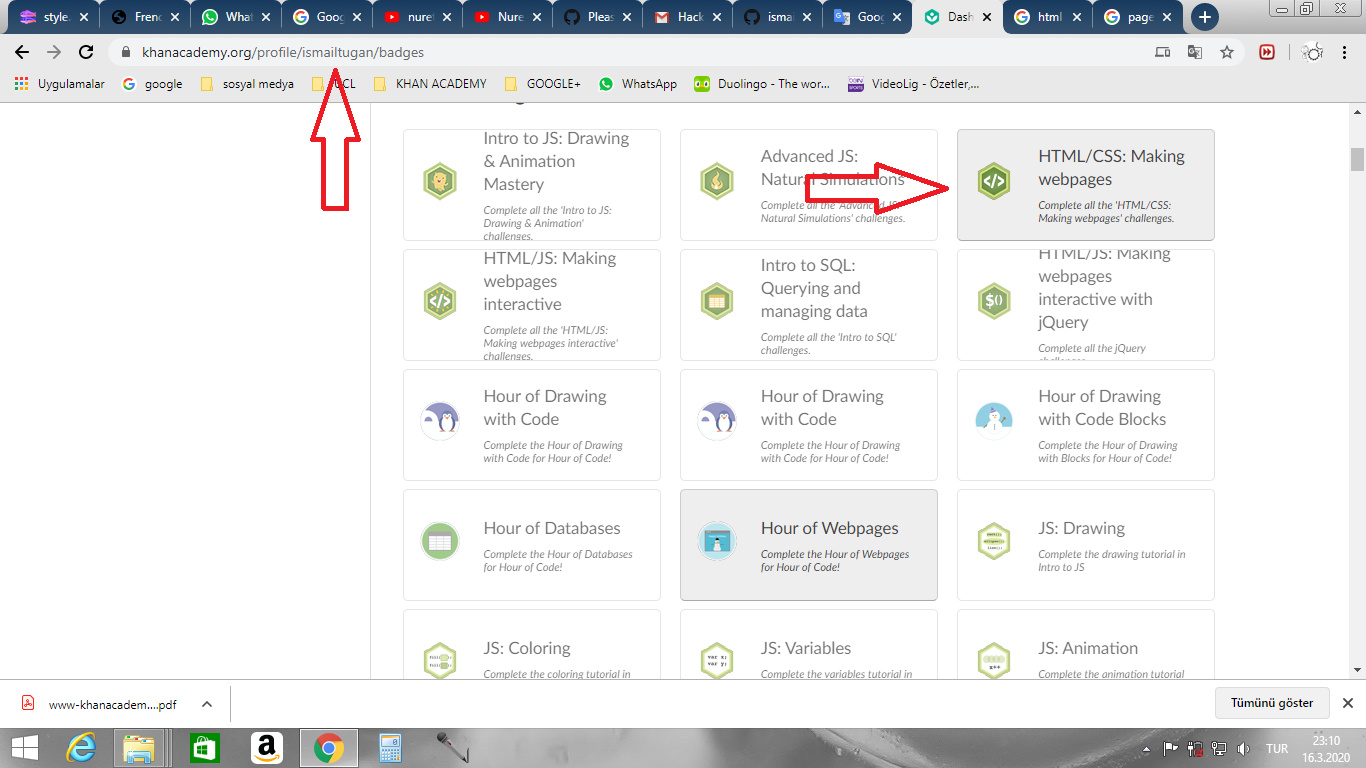The width and height of the screenshot is (1366, 768).
Task: Click the volume icon in system tray
Action: pyautogui.click(x=1243, y=748)
